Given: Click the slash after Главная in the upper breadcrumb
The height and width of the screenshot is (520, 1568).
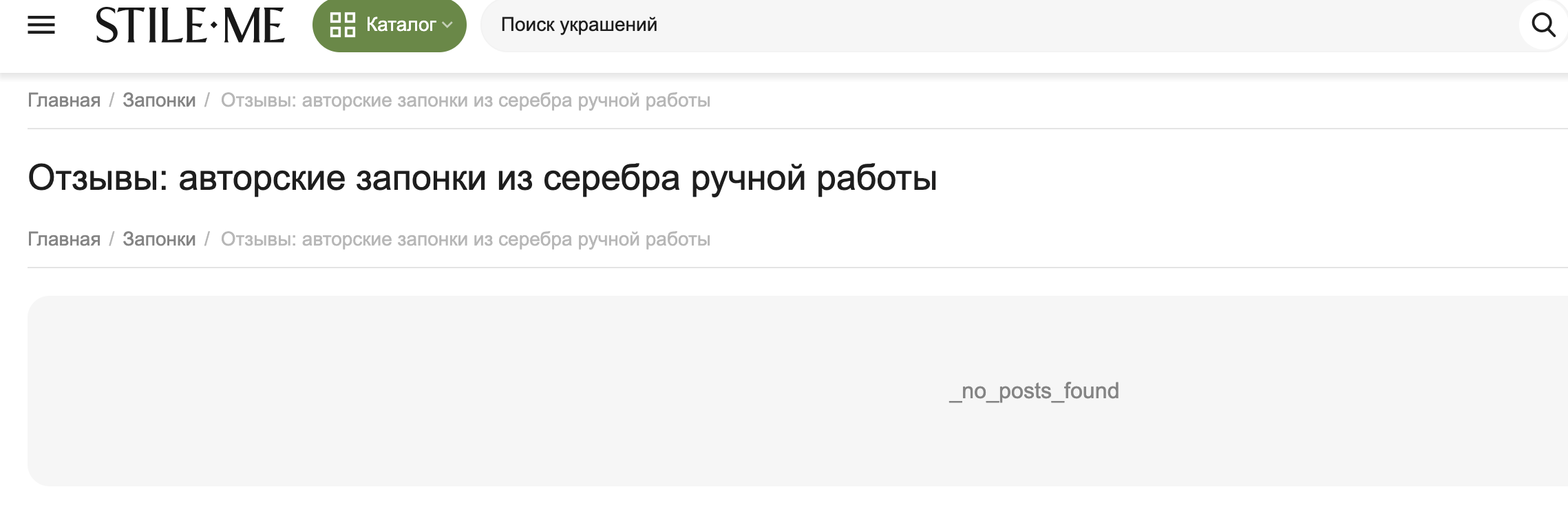Looking at the screenshot, I should click(x=112, y=100).
